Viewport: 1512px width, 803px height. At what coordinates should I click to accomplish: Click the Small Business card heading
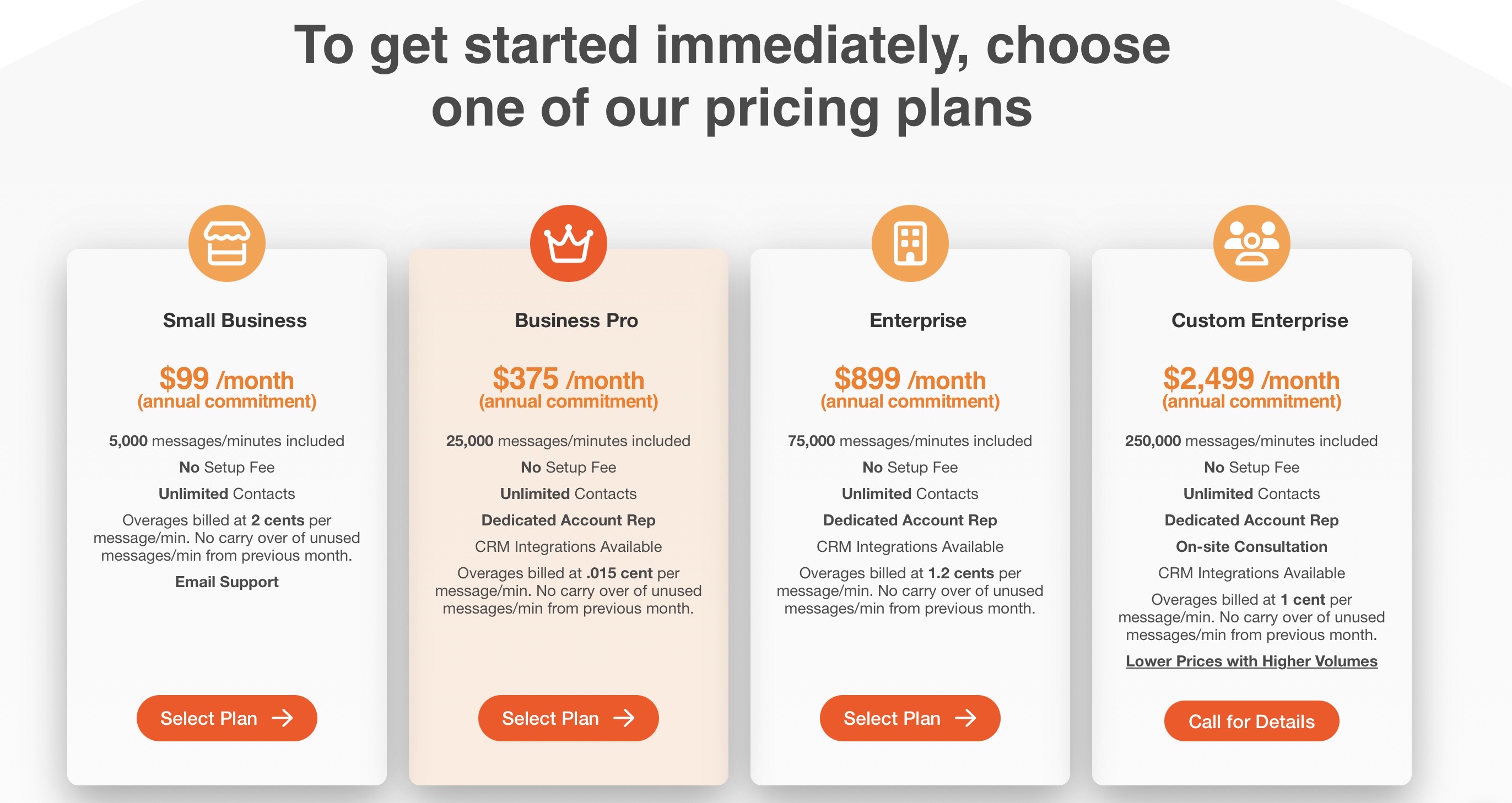234,320
